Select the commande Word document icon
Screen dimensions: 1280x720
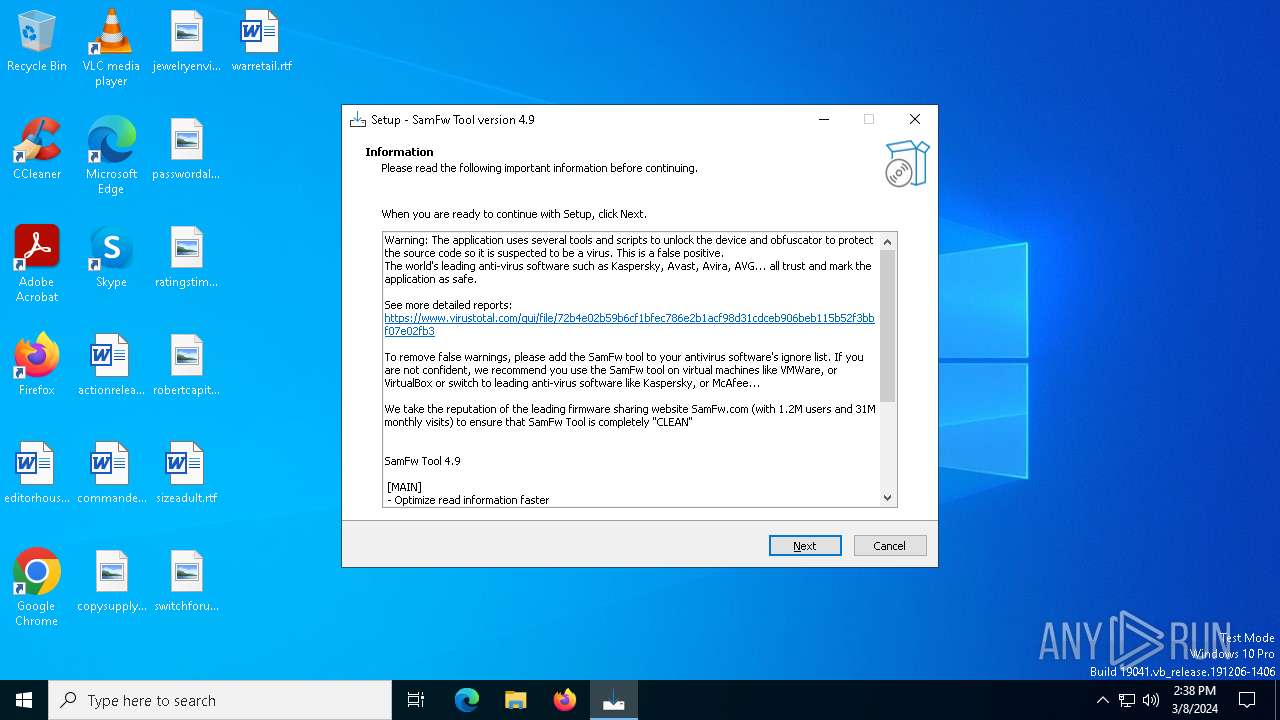111,474
